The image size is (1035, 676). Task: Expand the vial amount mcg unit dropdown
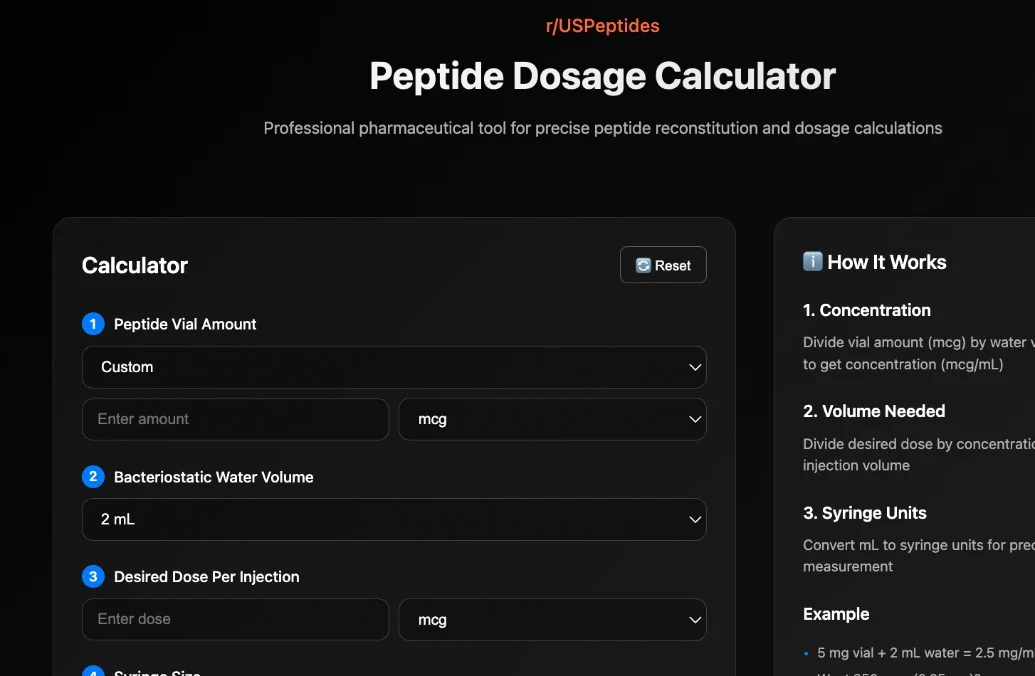point(552,420)
